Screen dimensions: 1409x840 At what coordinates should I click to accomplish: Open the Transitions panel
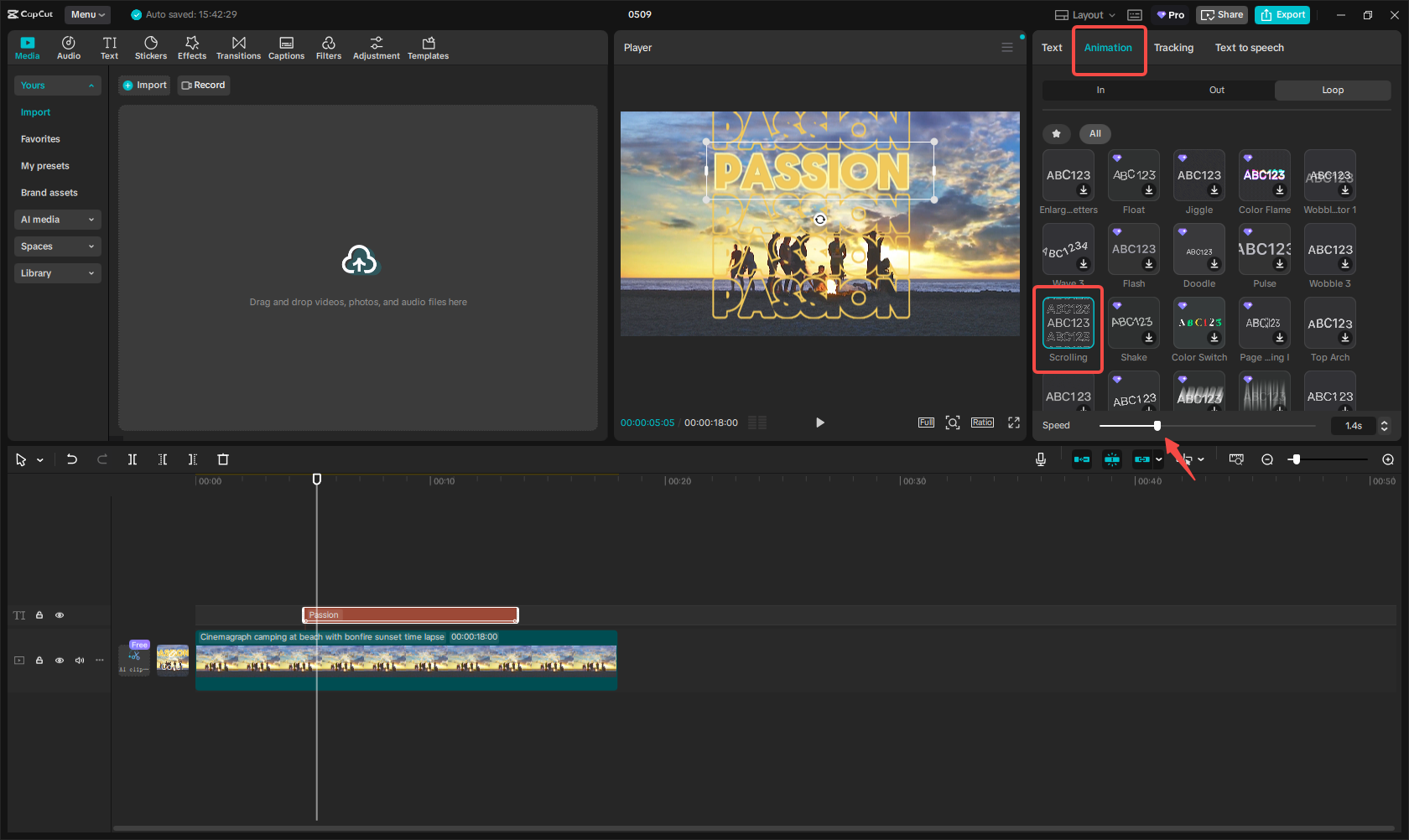pos(239,48)
